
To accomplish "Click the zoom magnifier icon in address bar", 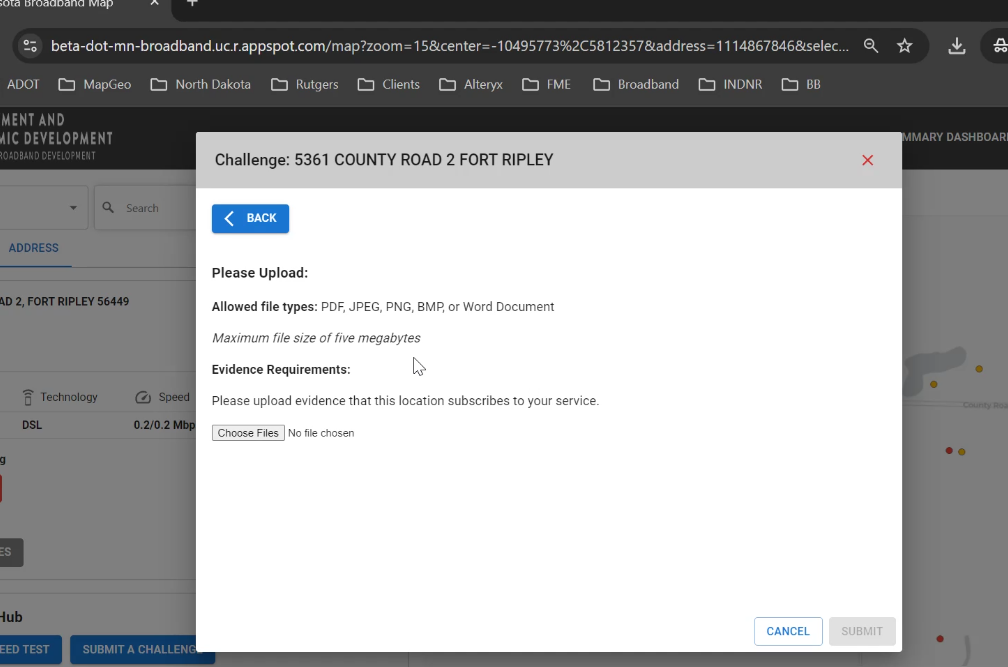I will pos(871,46).
